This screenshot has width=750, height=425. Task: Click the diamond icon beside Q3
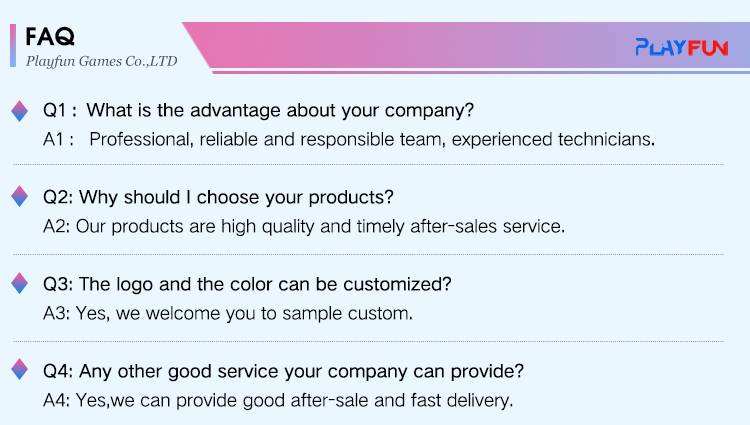click(x=19, y=284)
